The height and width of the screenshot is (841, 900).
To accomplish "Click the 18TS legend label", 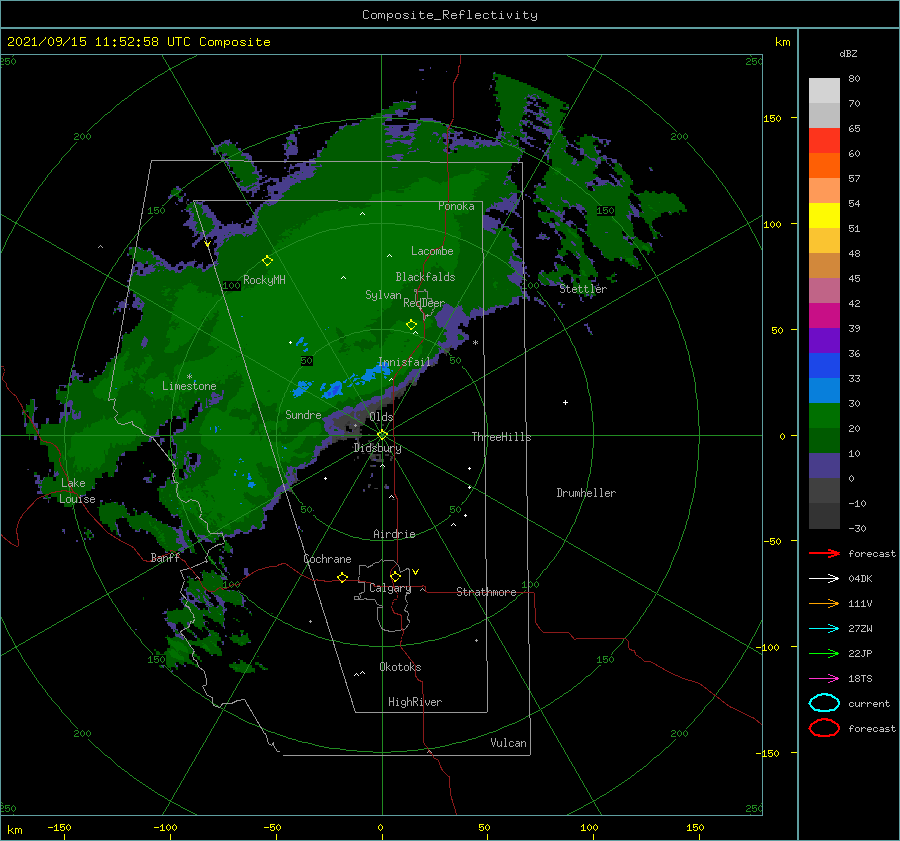I will [860, 679].
